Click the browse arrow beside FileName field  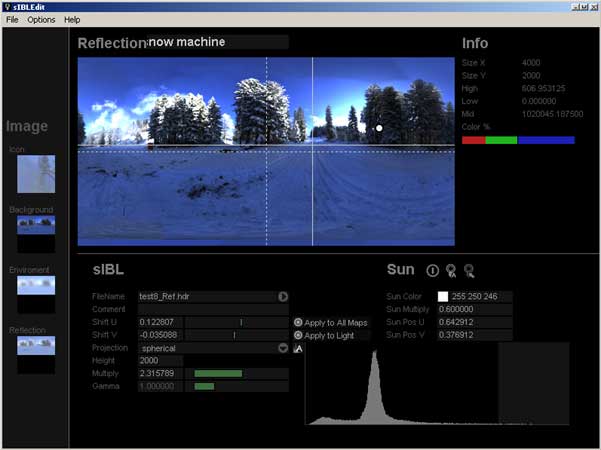[x=283, y=297]
